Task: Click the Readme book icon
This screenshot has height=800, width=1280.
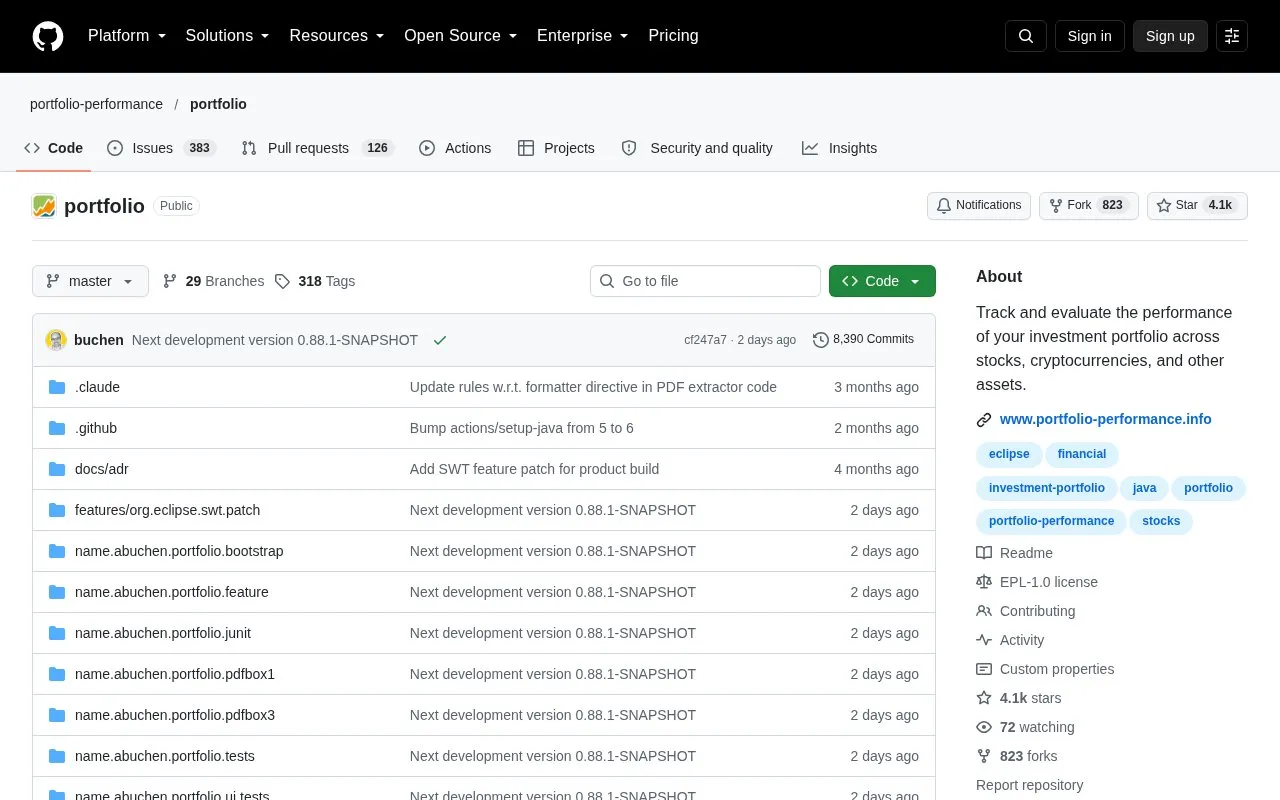Action: pyautogui.click(x=984, y=553)
